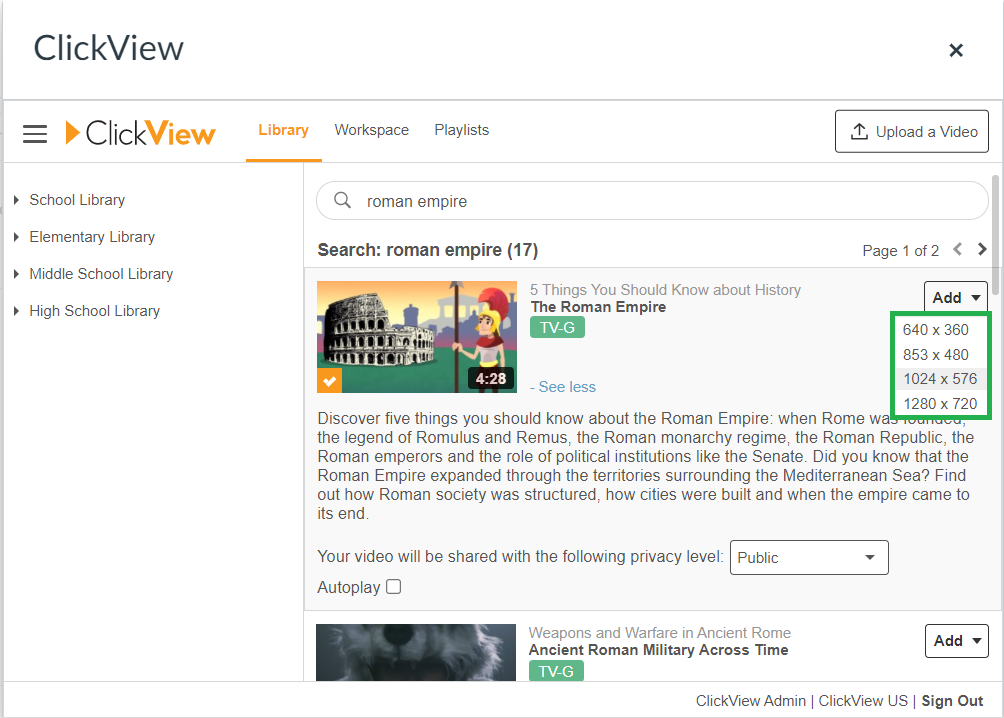Click the ClickView logo
The image size is (1004, 718).
[140, 133]
